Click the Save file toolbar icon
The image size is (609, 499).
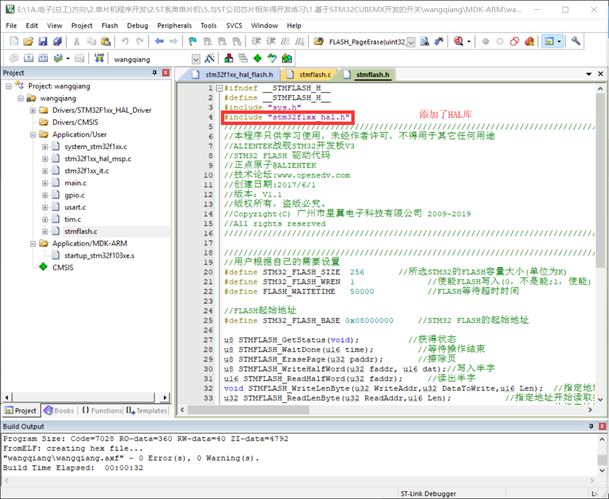[x=44, y=42]
